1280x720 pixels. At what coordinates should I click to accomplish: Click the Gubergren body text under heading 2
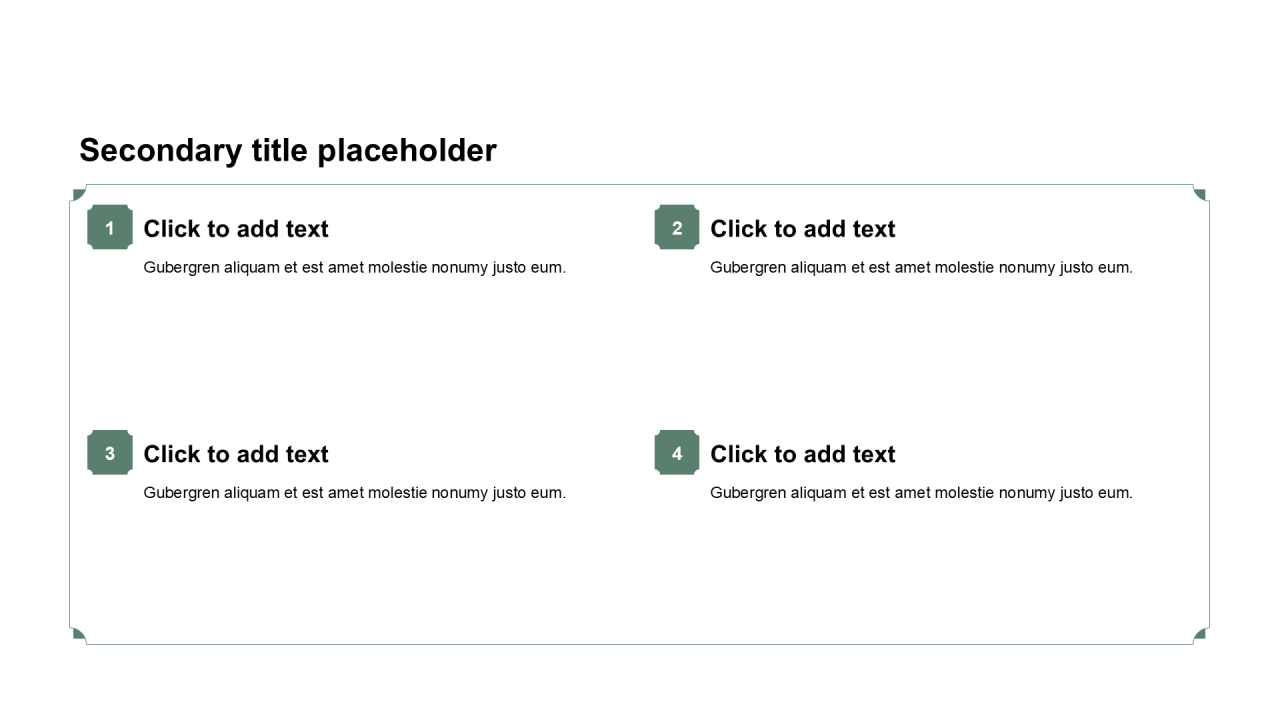click(921, 267)
